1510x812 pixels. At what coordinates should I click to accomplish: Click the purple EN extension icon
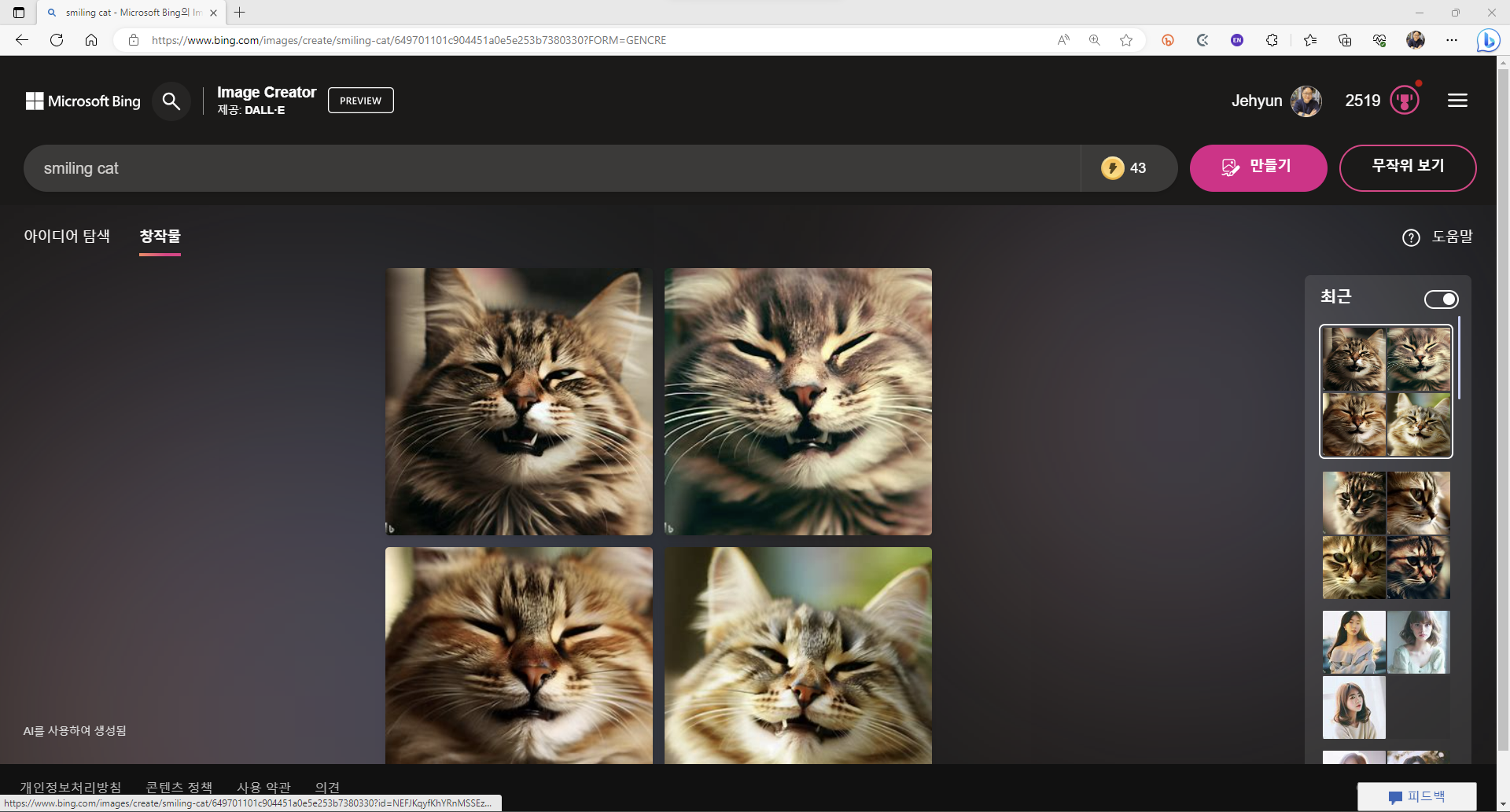pyautogui.click(x=1237, y=40)
